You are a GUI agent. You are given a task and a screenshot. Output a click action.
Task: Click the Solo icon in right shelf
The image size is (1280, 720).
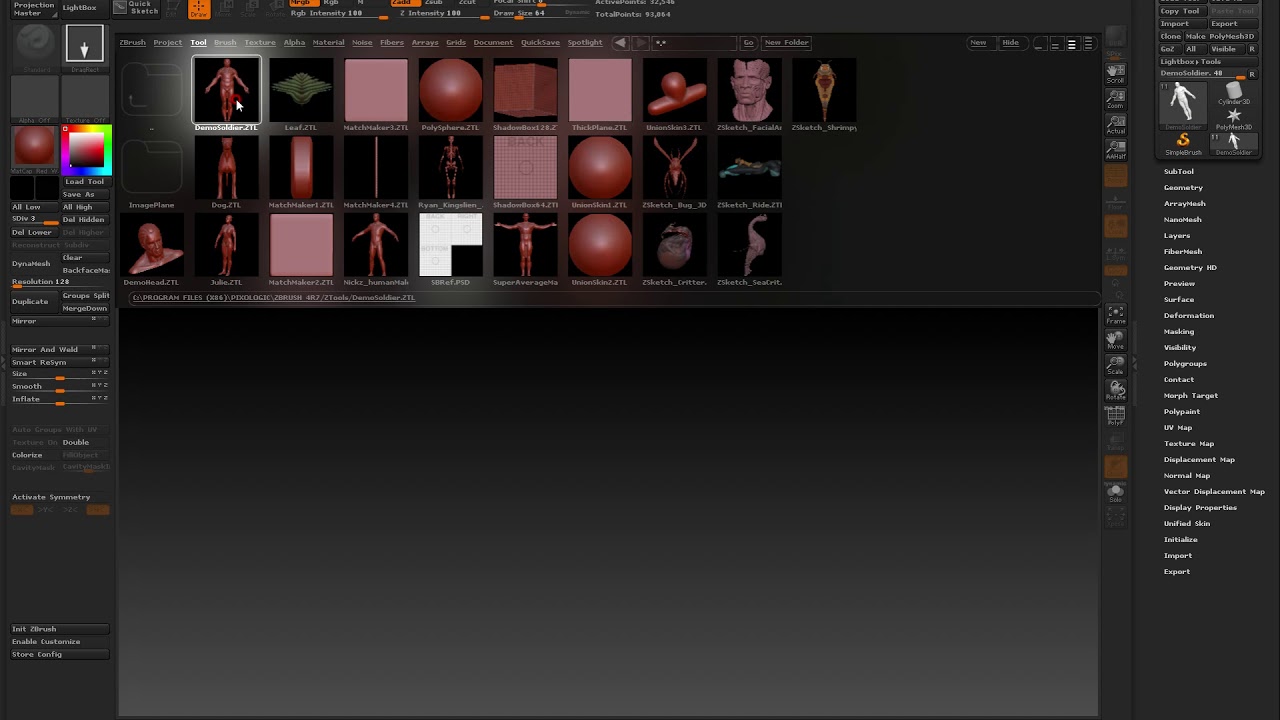point(1115,494)
